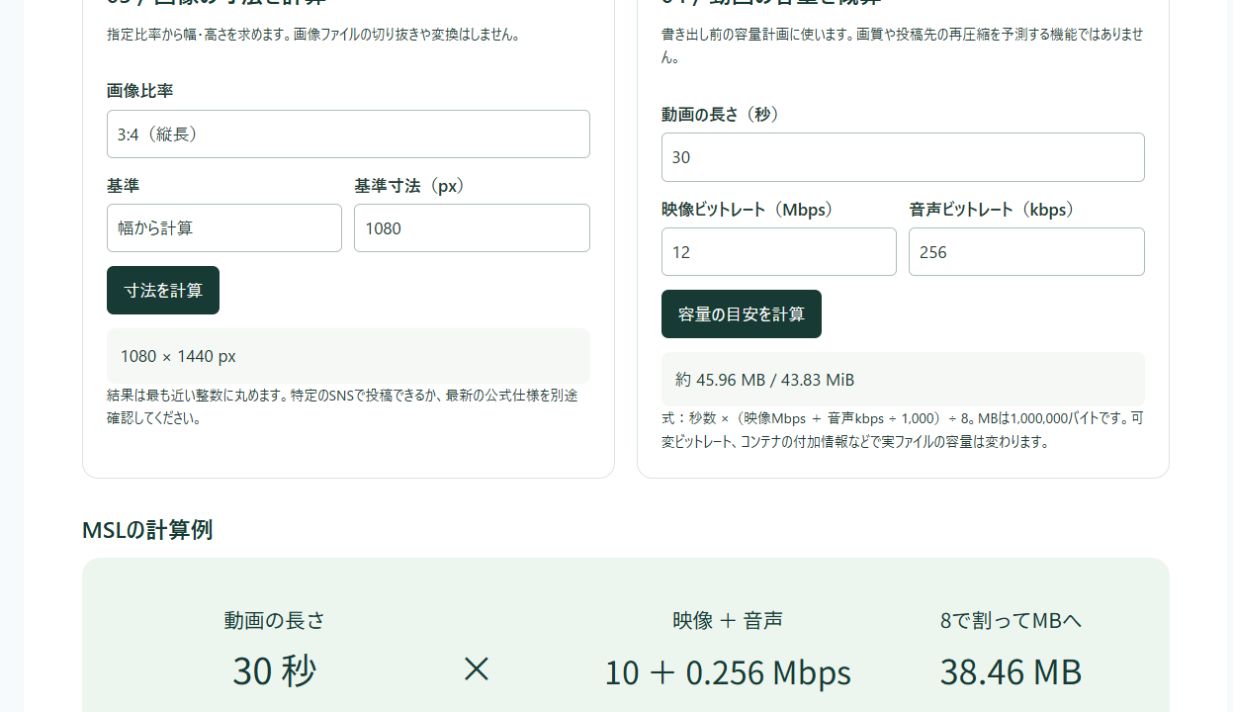Click the "30 秒" value in the example
This screenshot has height=712, width=1233.
coord(275,671)
